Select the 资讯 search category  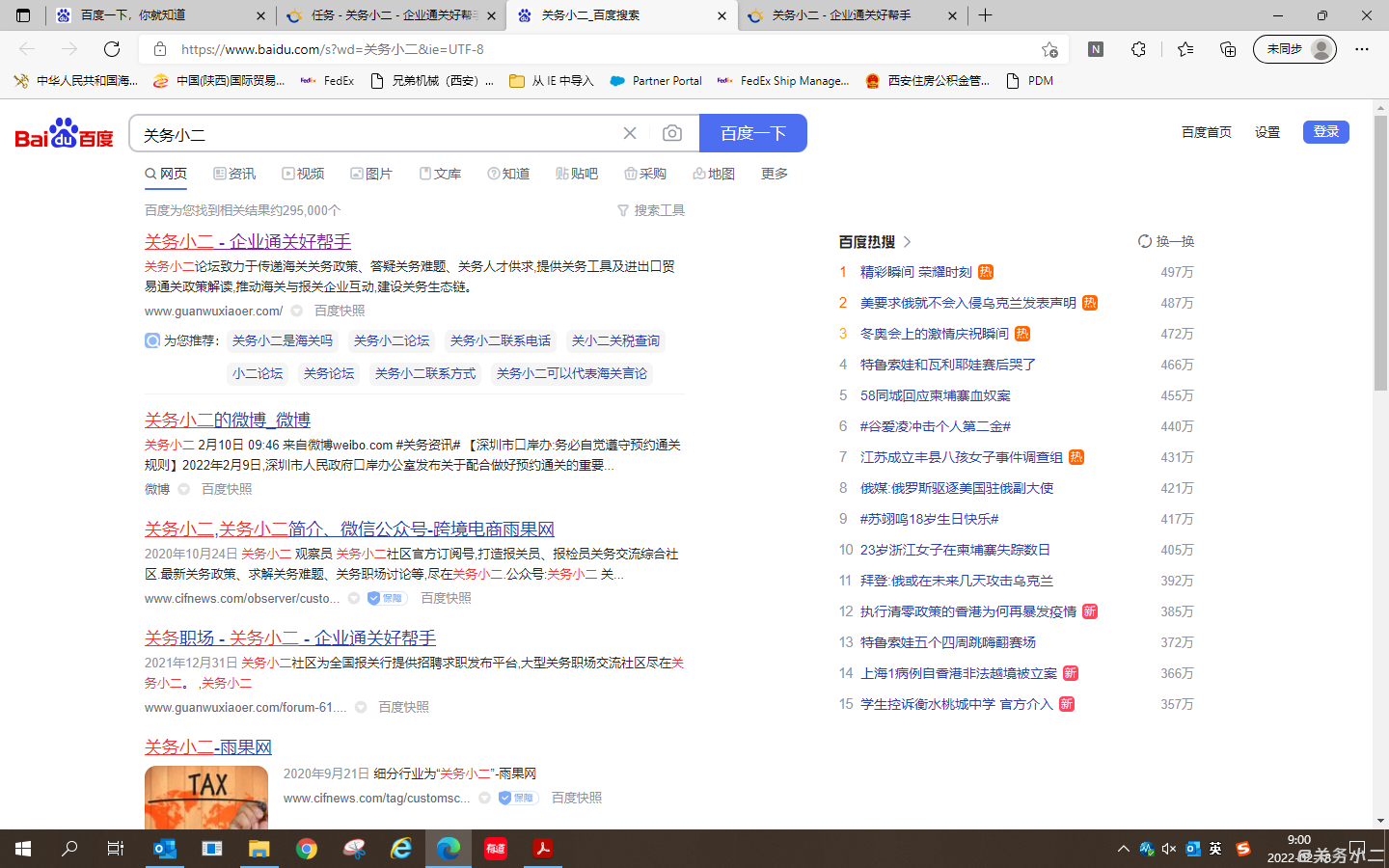[x=234, y=174]
